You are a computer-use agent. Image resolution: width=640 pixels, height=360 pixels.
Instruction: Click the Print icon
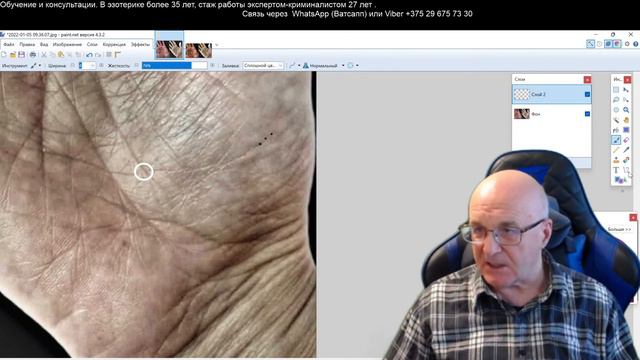(x=33, y=54)
